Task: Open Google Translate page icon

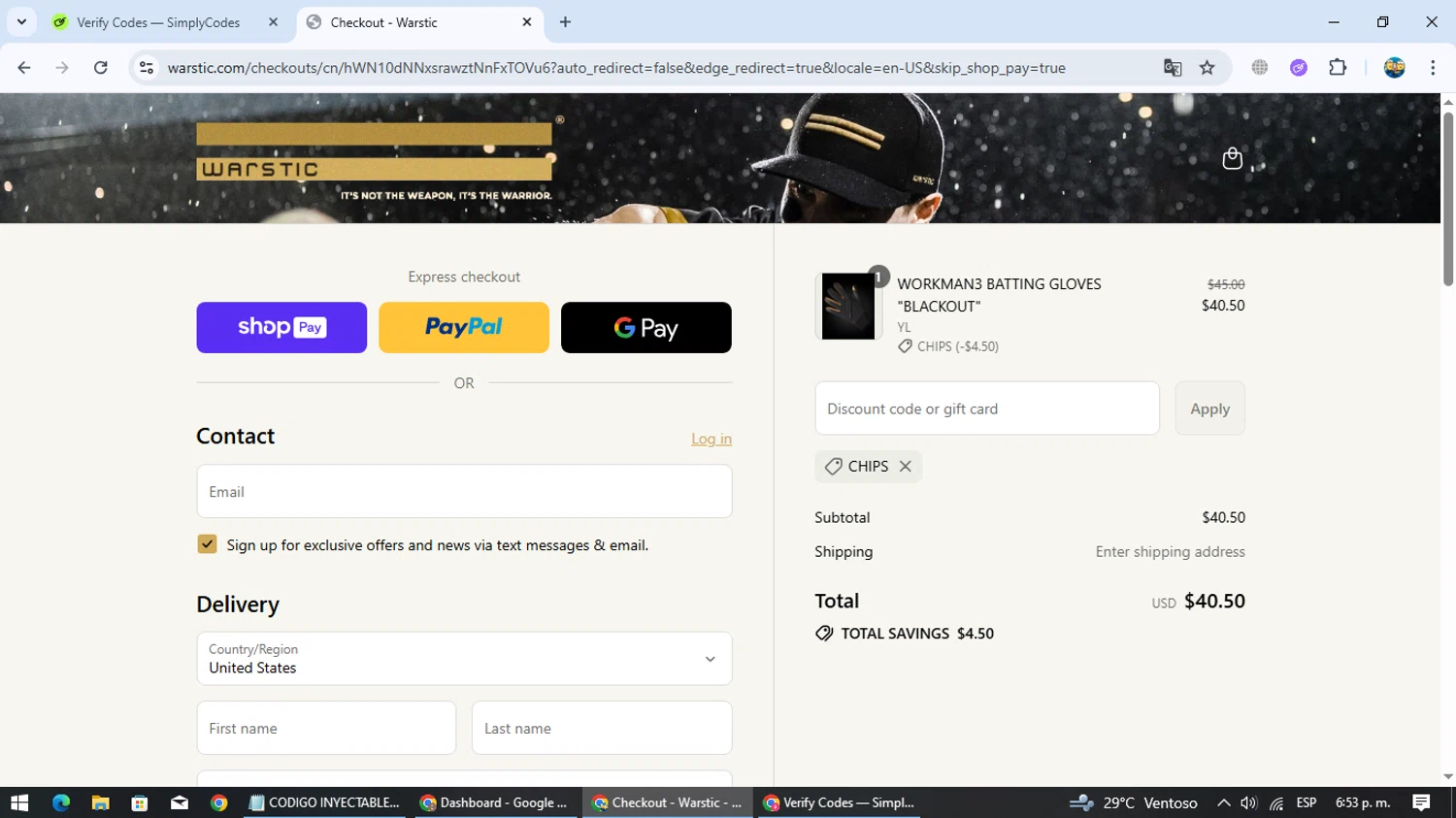Action: tap(1173, 68)
